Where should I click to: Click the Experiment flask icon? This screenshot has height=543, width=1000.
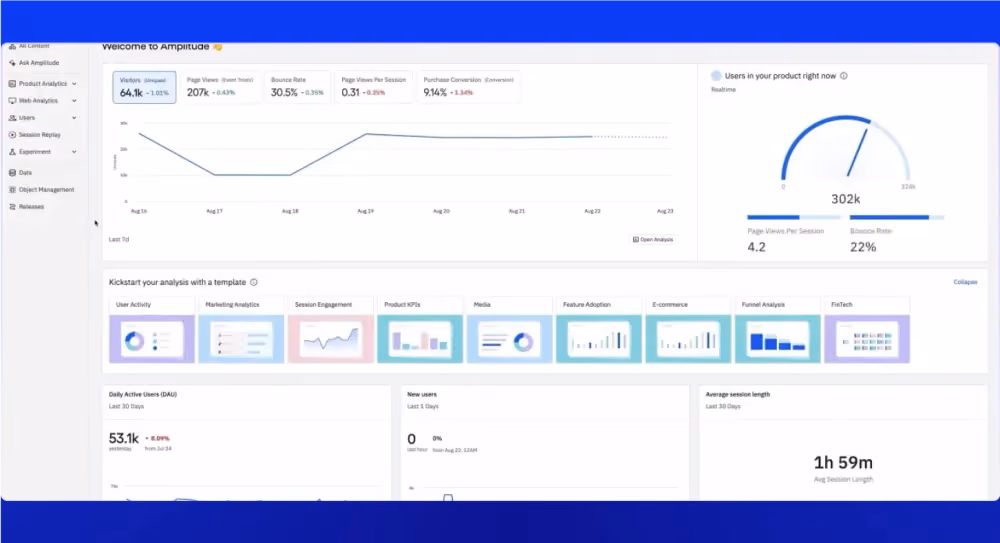coord(12,152)
